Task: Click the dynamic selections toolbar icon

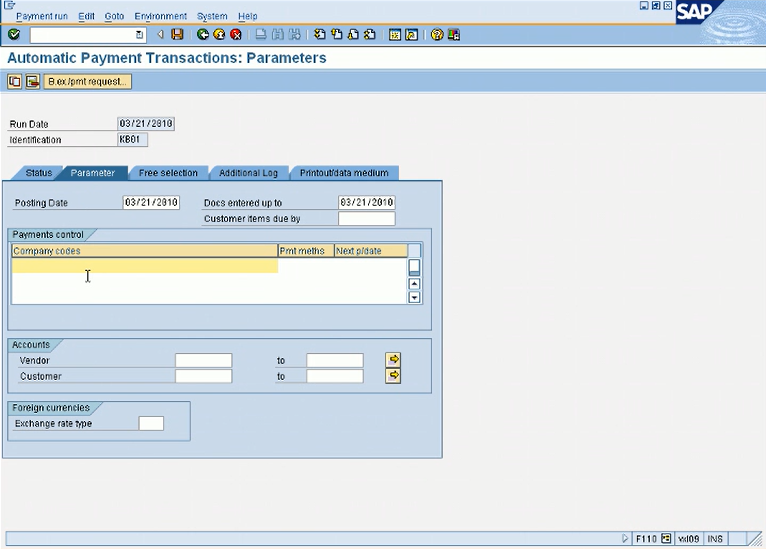Action: point(33,82)
